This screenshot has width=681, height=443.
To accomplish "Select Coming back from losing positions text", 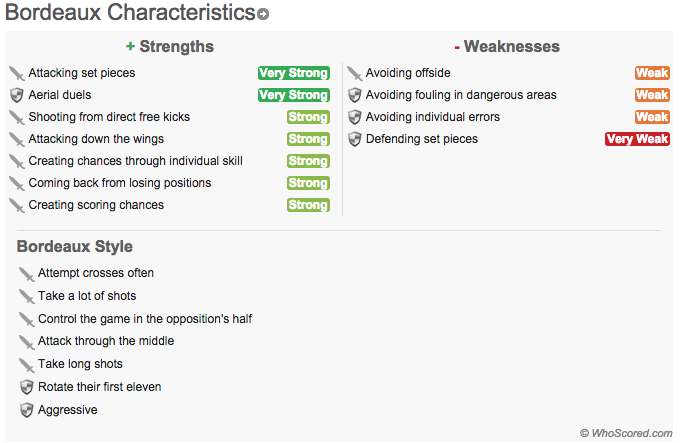I will [120, 183].
